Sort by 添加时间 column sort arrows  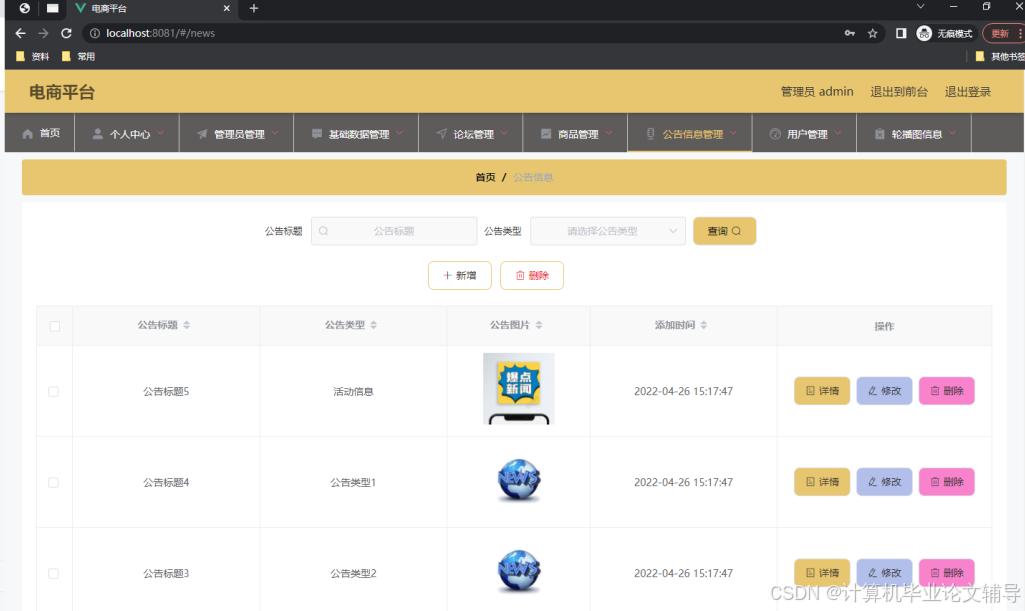point(704,325)
